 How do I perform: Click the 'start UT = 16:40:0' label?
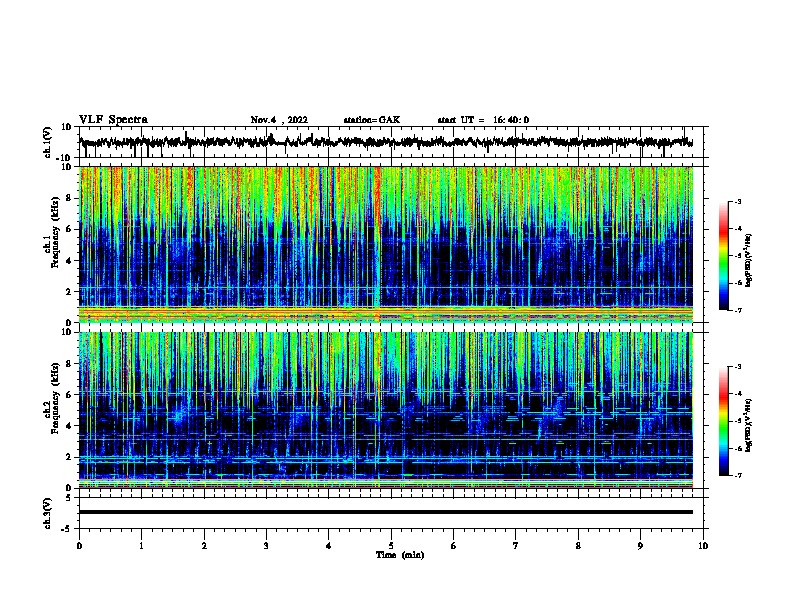click(483, 120)
